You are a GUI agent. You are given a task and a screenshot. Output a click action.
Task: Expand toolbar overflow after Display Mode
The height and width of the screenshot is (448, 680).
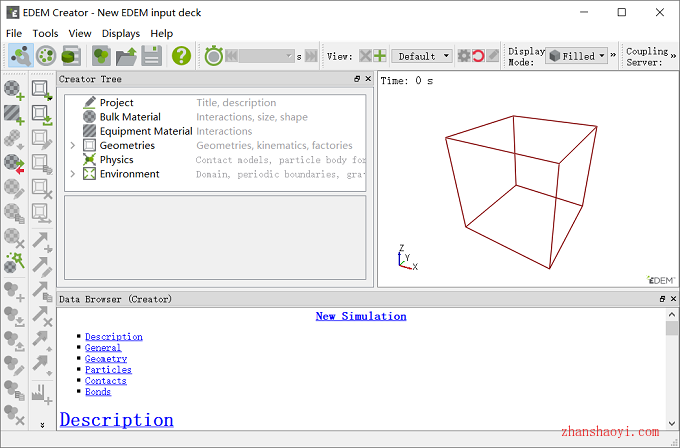[613, 56]
